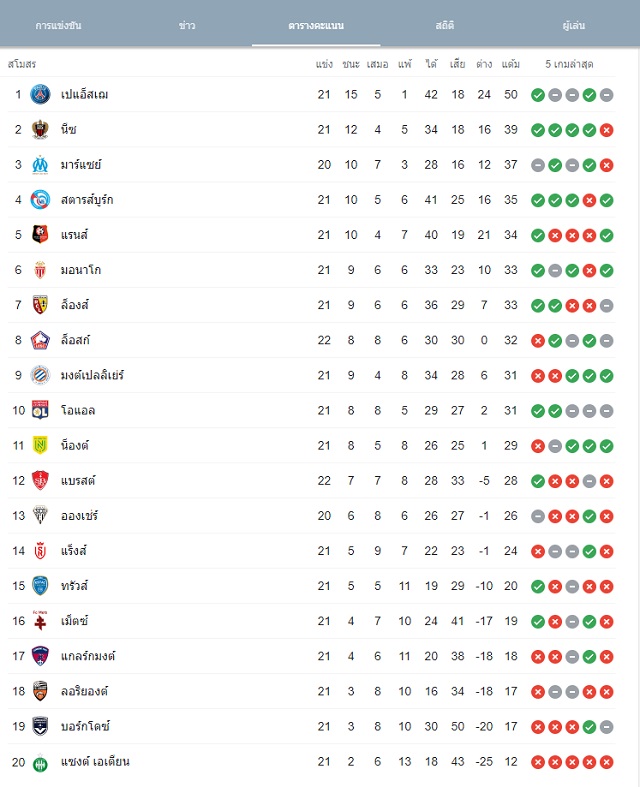640x787 pixels.
Task: Click the แต้ม points column header
Action: [x=510, y=64]
